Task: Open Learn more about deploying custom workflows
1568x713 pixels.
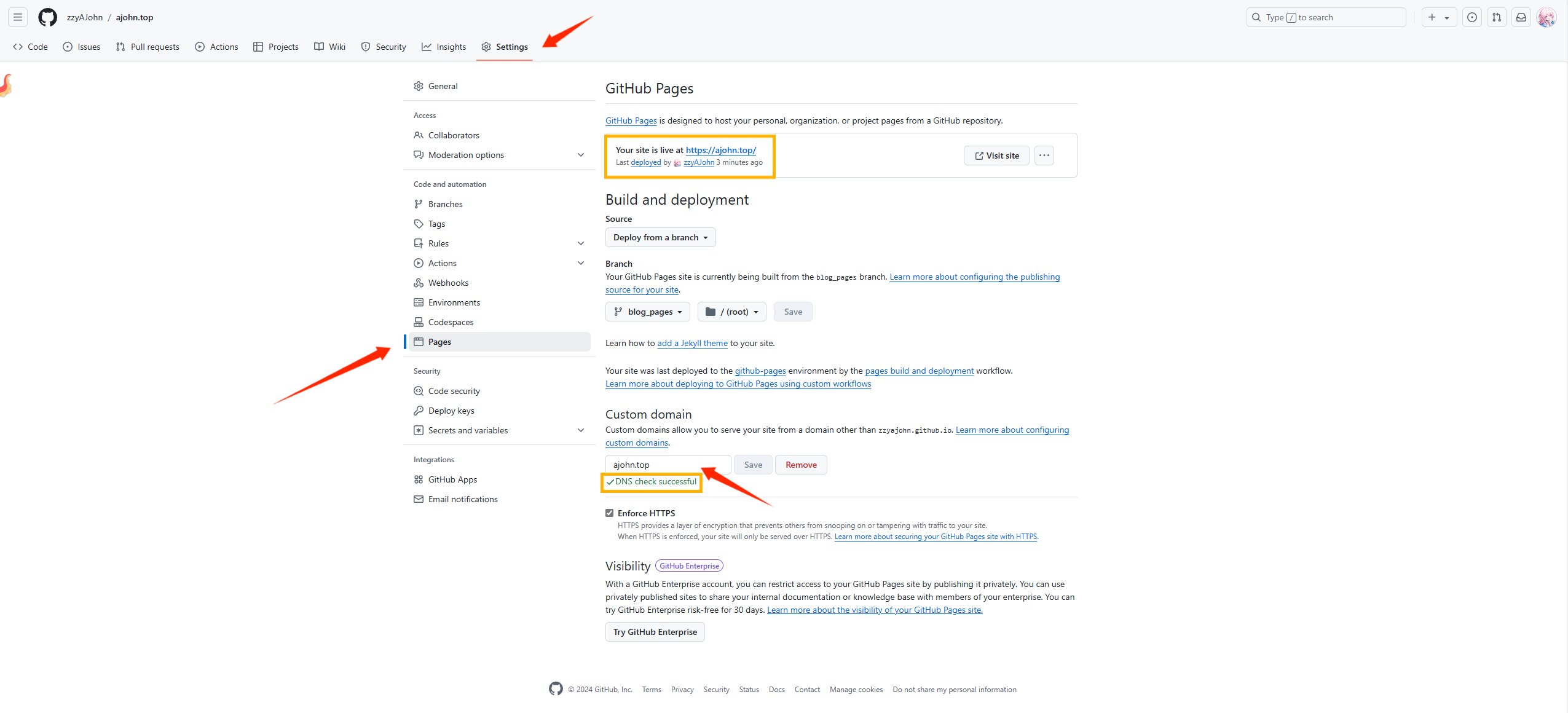Action: [738, 384]
